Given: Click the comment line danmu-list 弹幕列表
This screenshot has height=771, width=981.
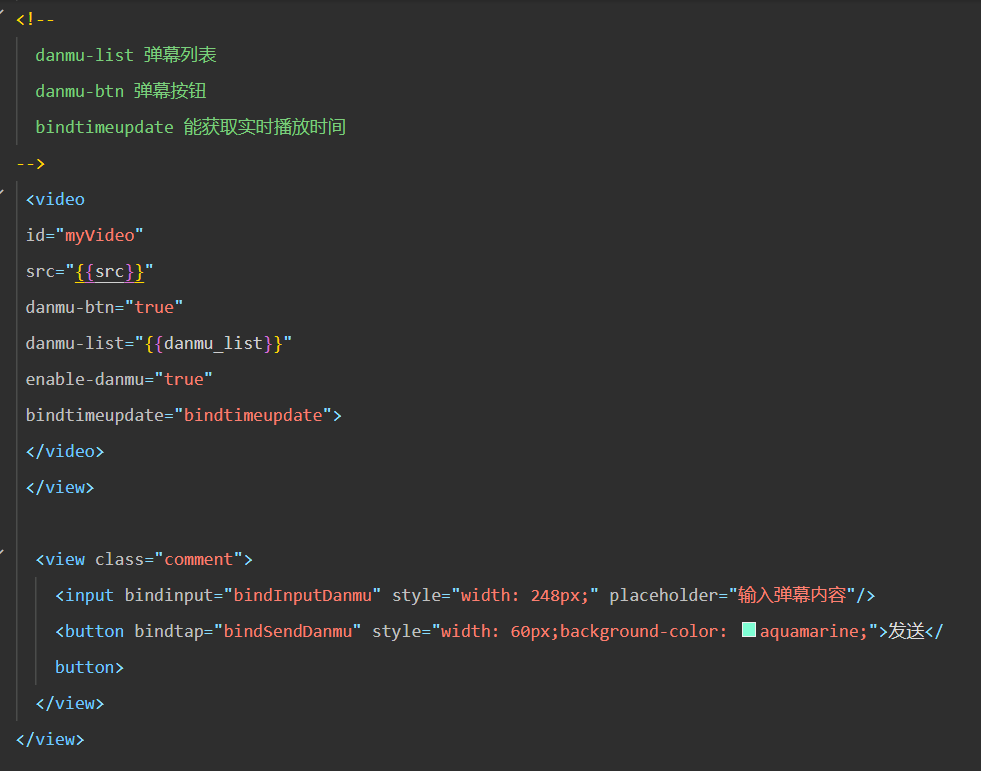Looking at the screenshot, I should click(126, 55).
